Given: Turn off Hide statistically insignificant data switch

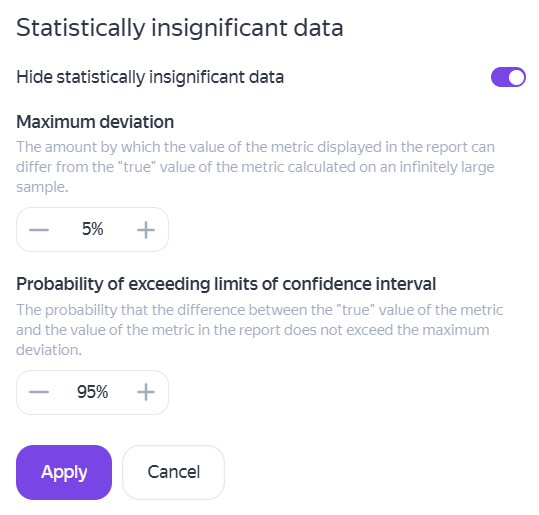Looking at the screenshot, I should pos(508,77).
